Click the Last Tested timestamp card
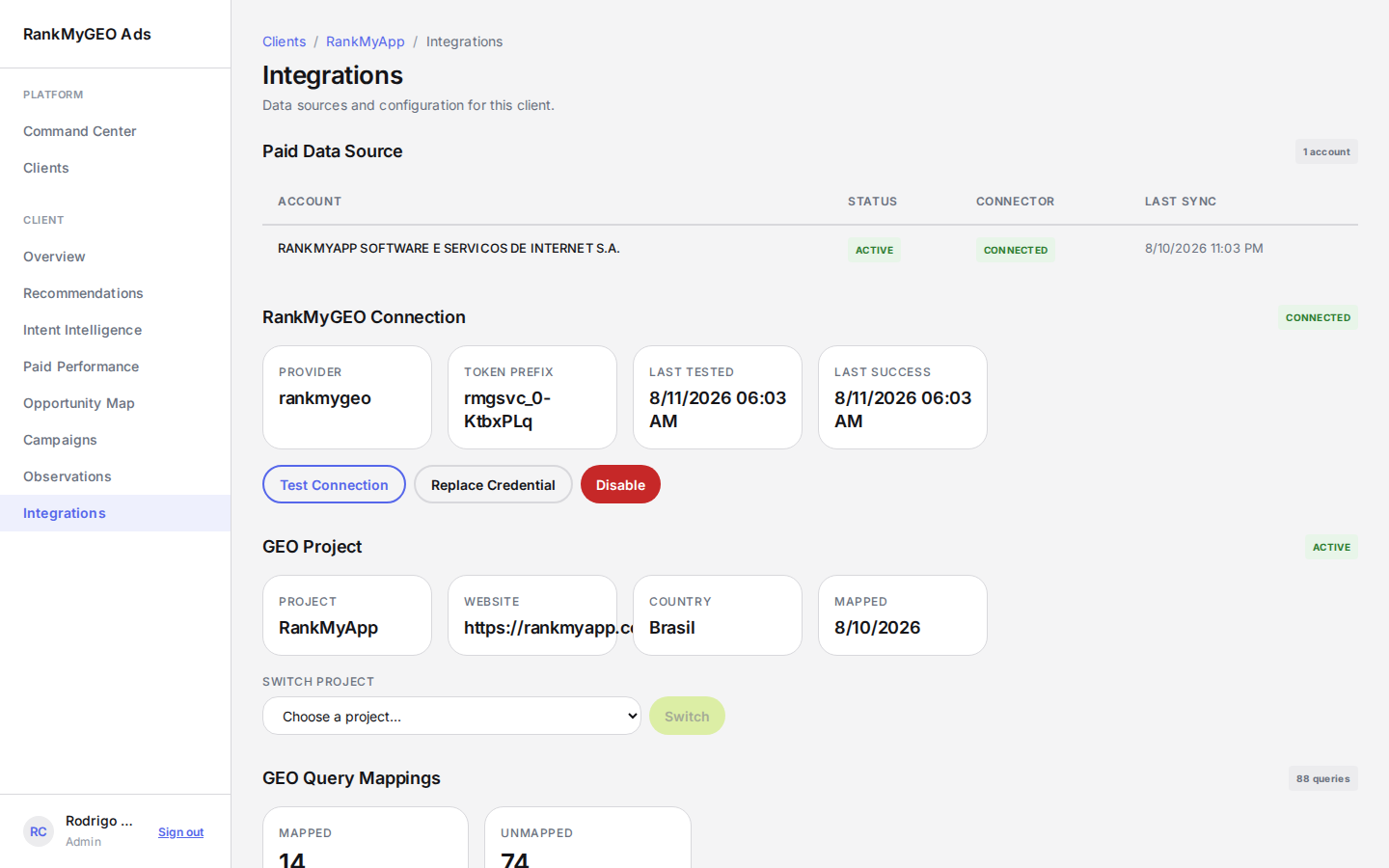Image resolution: width=1389 pixels, height=868 pixels. (x=718, y=397)
